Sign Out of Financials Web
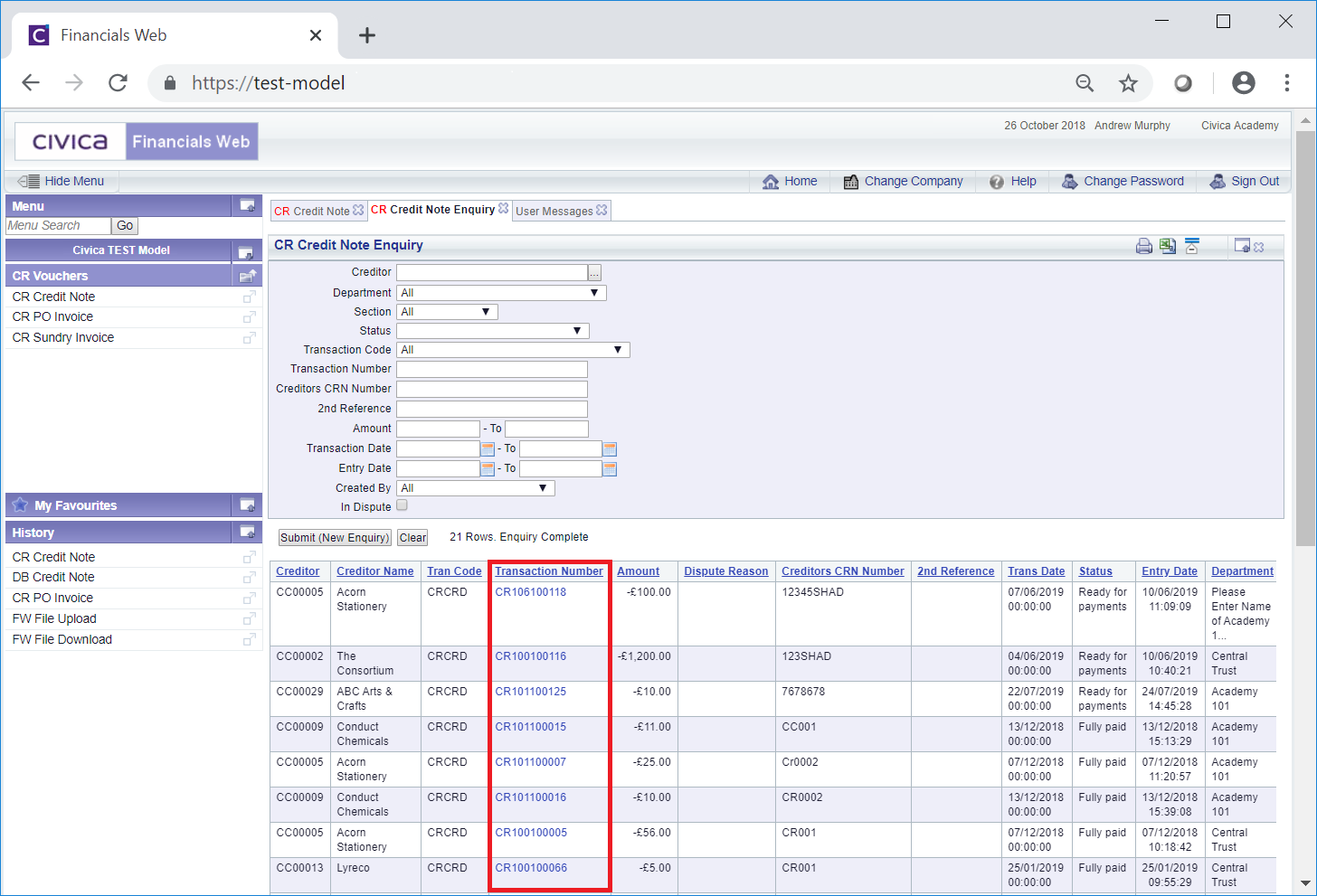The image size is (1317, 896). coord(1245,181)
